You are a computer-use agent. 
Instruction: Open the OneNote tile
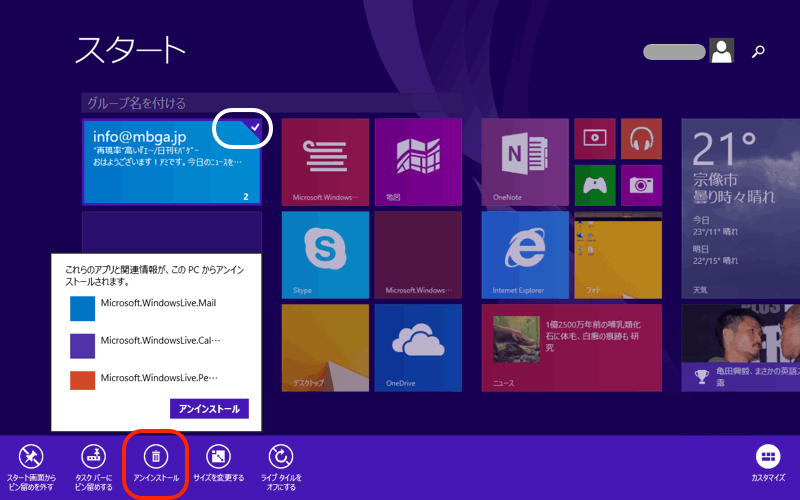coord(525,160)
